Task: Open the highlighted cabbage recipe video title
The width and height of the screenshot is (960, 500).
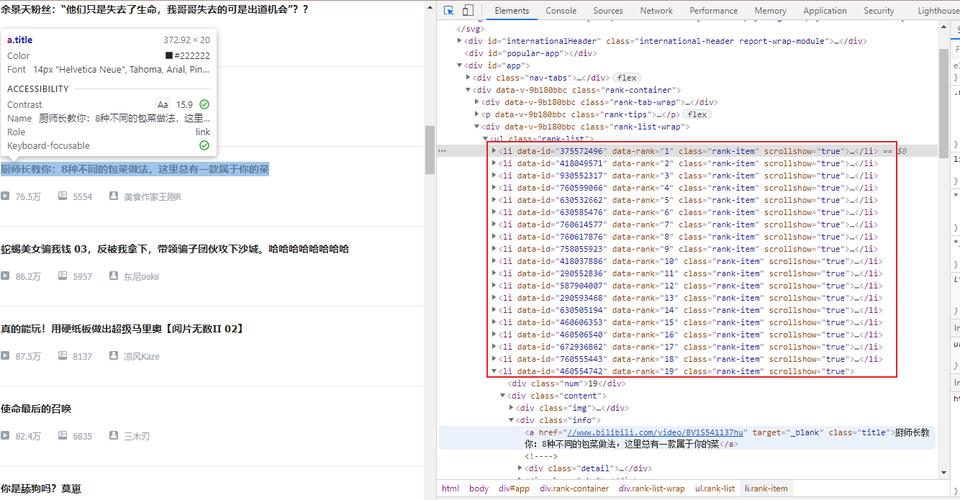Action: (x=135, y=169)
